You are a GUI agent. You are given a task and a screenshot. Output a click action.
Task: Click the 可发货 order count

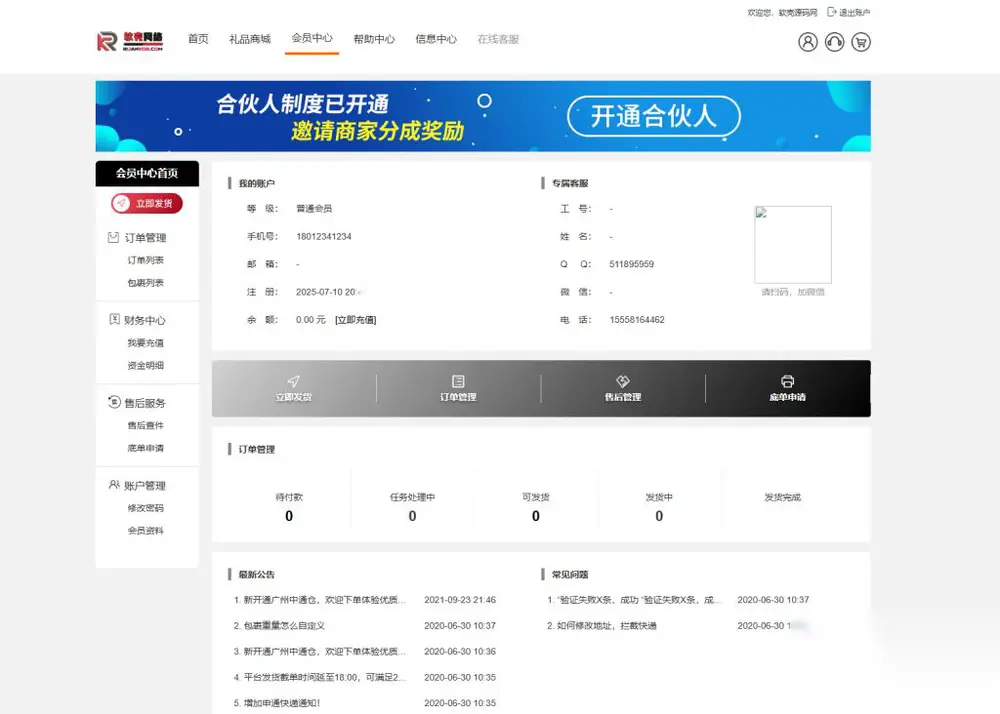click(x=536, y=516)
